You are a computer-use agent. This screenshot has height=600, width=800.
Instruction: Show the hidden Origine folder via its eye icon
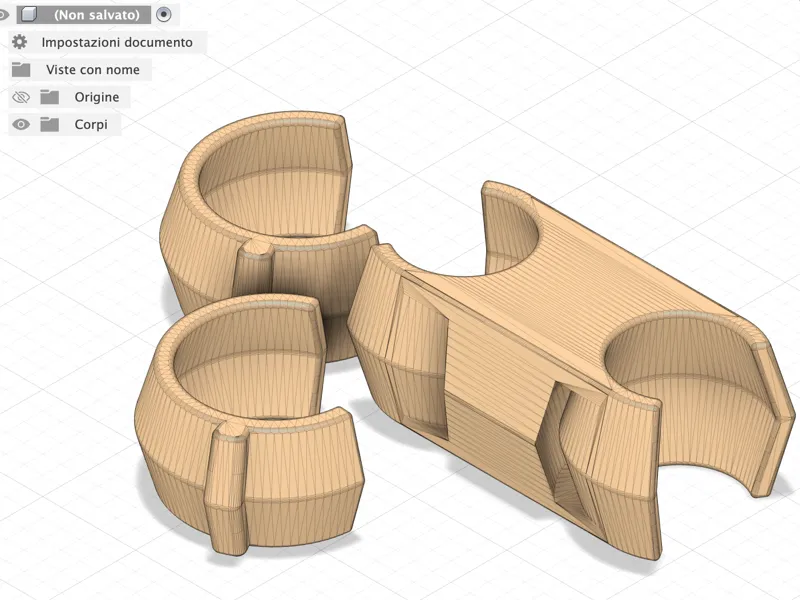[x=21, y=97]
